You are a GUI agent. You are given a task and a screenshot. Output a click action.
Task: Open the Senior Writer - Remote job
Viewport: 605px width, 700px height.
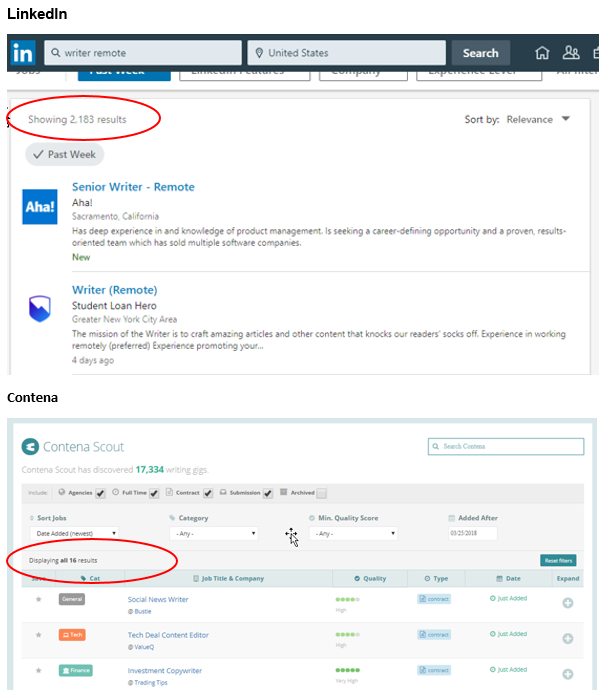[133, 187]
